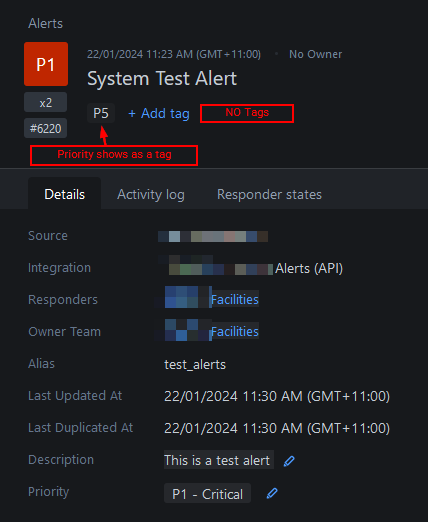Open Facilities link in Responders row
The height and width of the screenshot is (522, 428).
pyautogui.click(x=235, y=300)
